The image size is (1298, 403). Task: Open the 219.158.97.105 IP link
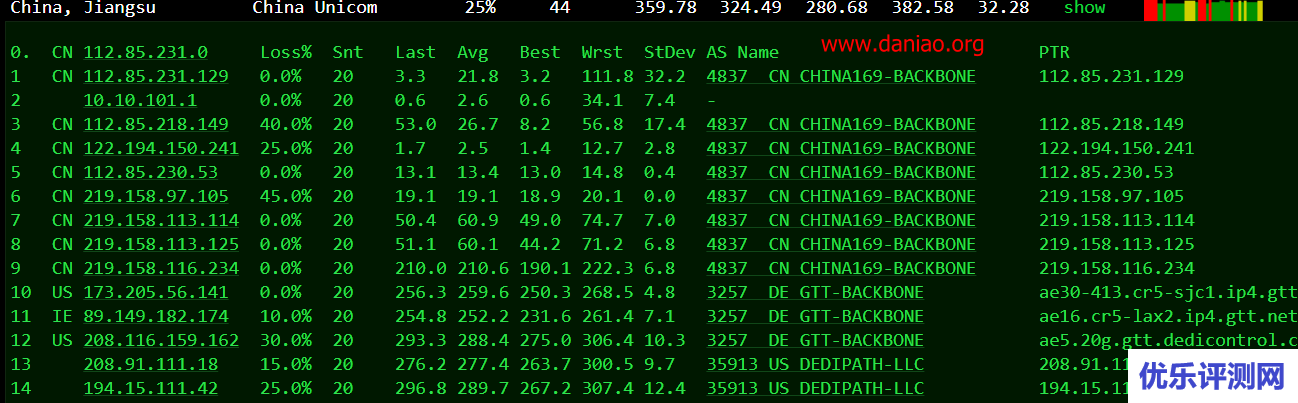(x=156, y=196)
